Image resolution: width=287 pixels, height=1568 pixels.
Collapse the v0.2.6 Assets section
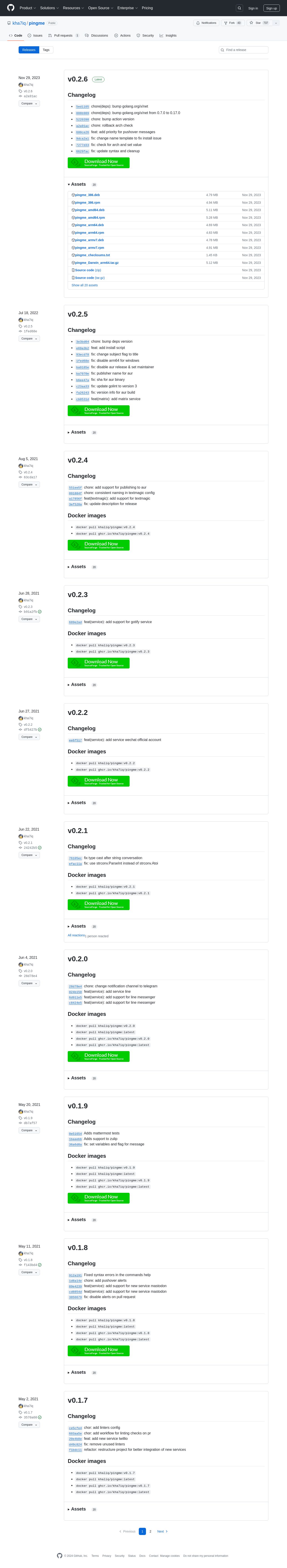78,184
